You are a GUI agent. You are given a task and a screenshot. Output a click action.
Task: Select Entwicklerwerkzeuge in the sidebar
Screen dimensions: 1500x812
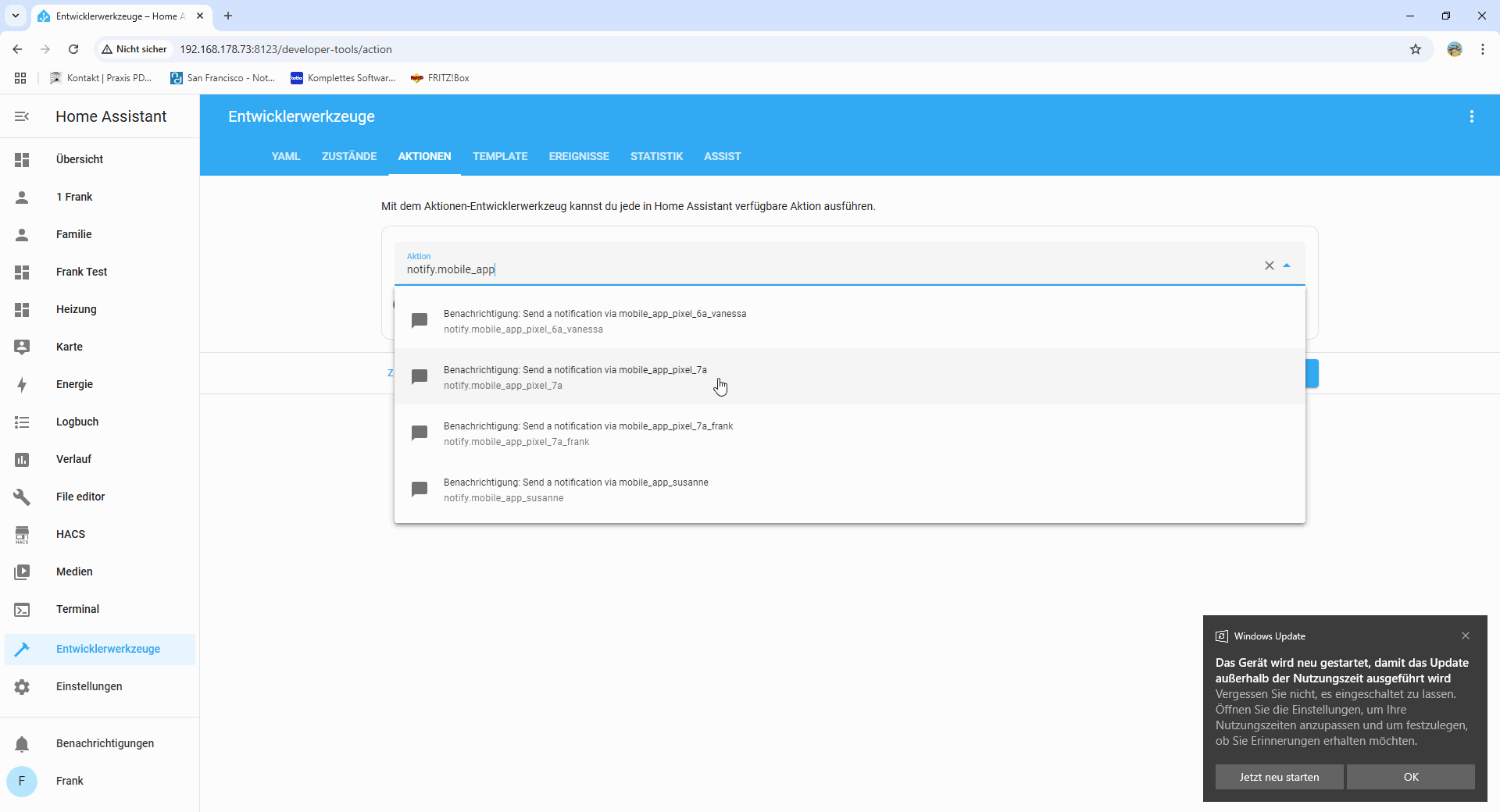(x=100, y=649)
